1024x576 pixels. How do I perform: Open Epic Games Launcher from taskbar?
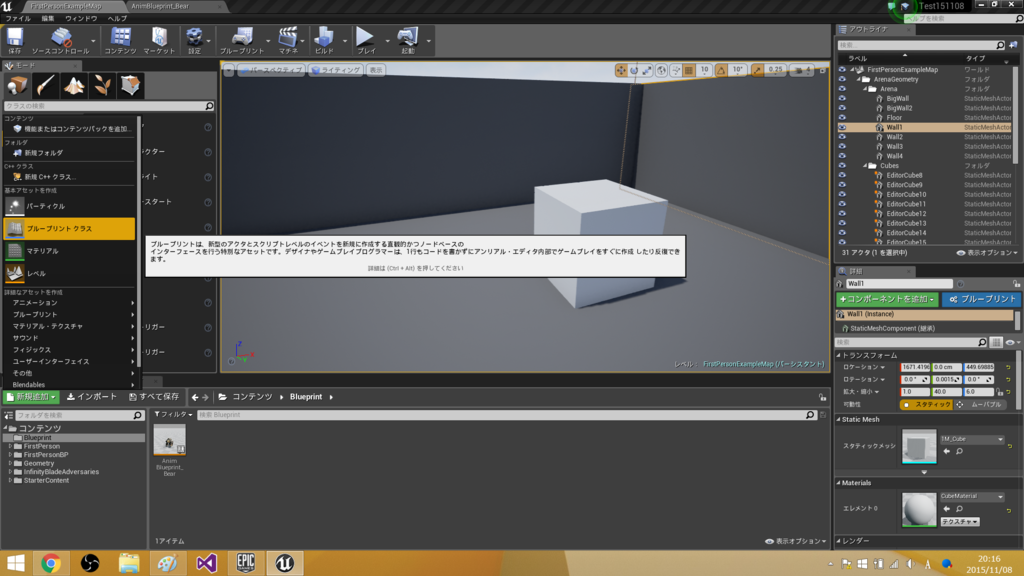(x=246, y=562)
